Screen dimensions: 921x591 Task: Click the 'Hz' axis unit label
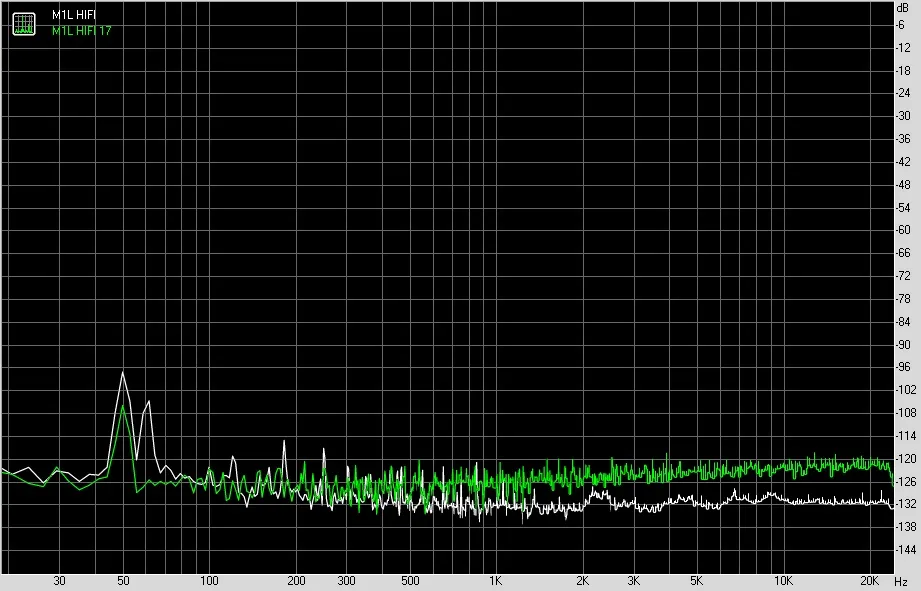901,582
